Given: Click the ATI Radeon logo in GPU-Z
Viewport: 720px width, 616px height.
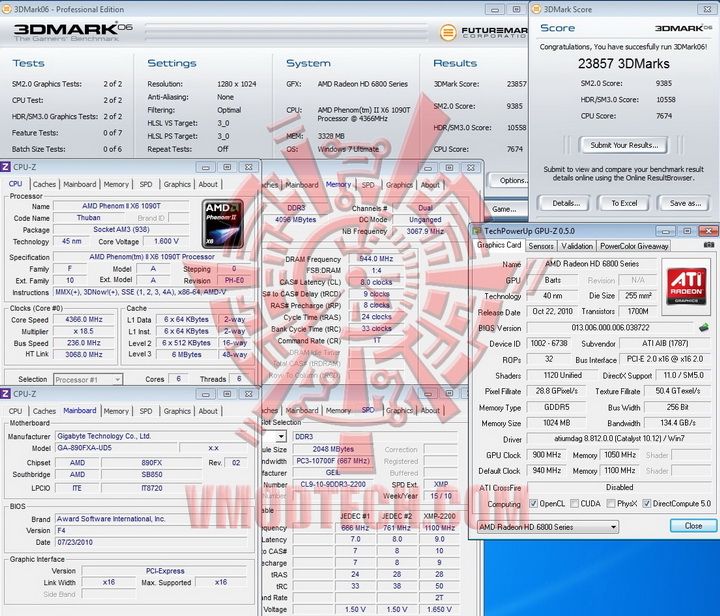Looking at the screenshot, I should coord(686,287).
